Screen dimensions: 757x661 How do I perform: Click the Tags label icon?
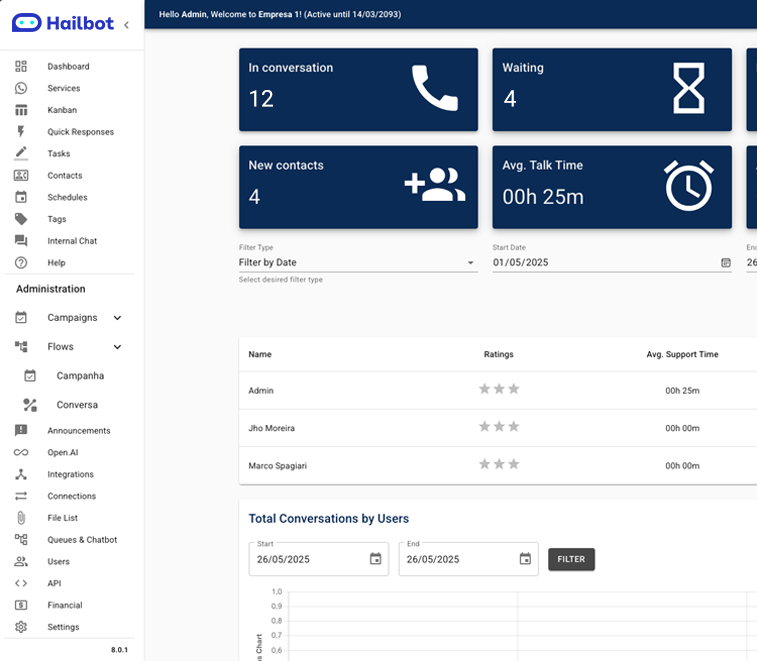click(21, 219)
